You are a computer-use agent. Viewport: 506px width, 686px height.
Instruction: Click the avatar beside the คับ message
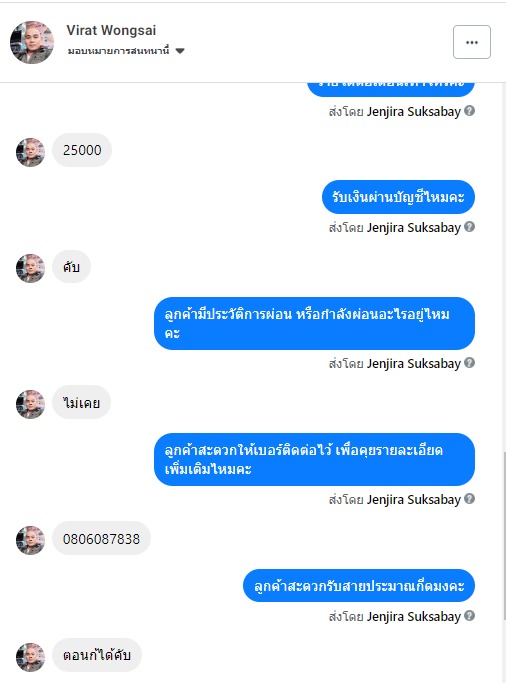tap(30, 268)
